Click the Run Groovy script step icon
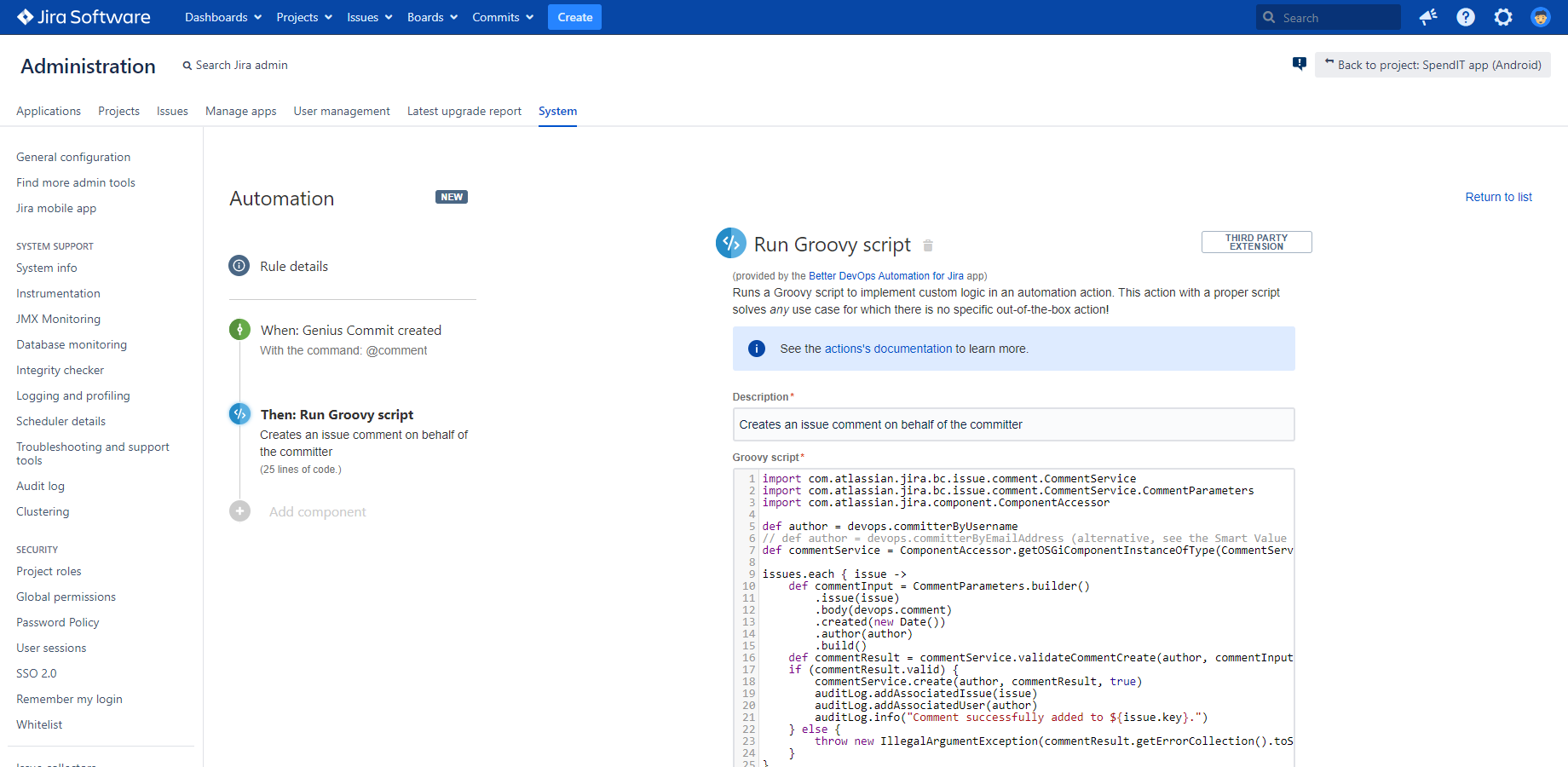The height and width of the screenshot is (767, 1568). tap(239, 414)
